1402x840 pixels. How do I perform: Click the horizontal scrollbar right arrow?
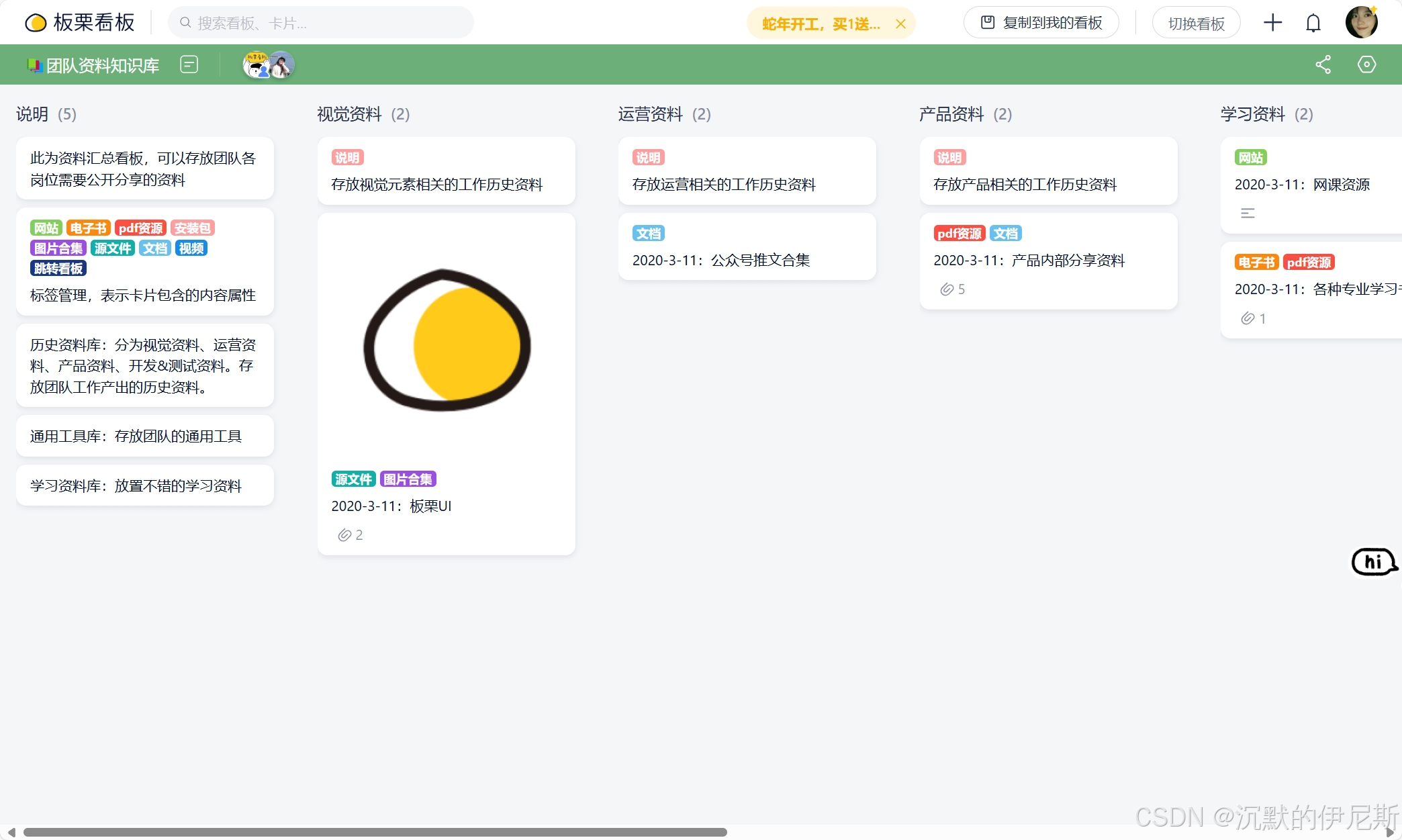pyautogui.click(x=1390, y=833)
